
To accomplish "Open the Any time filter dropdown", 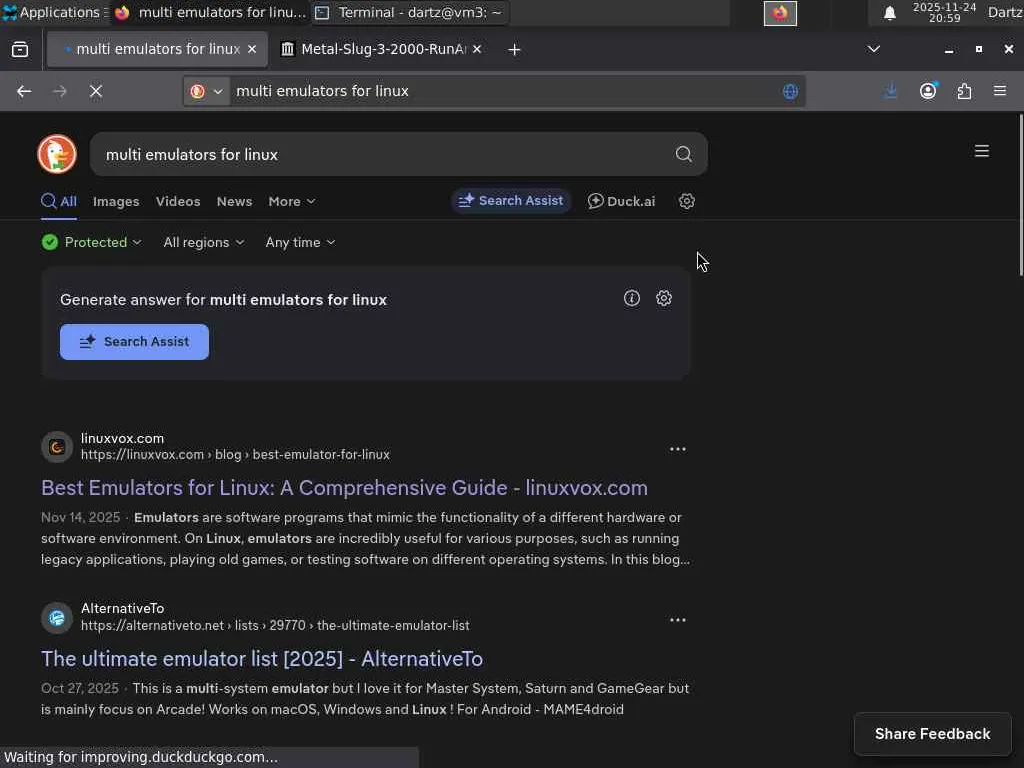I will (x=300, y=242).
